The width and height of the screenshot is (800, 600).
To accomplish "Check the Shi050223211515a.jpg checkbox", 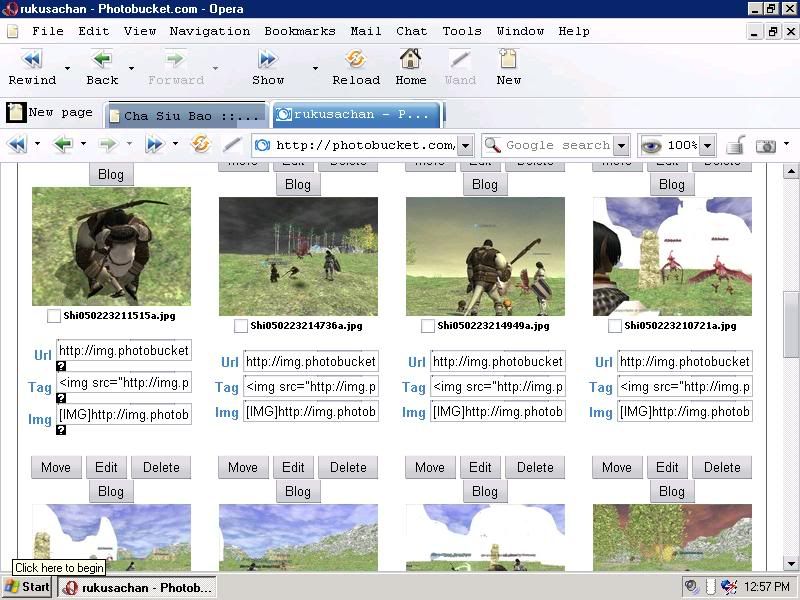I will click(54, 316).
